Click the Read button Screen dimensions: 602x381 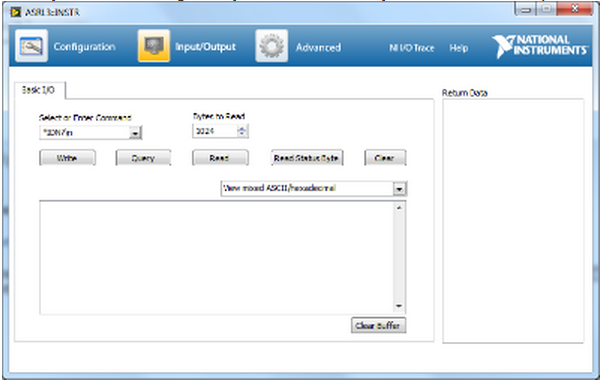[x=220, y=158]
